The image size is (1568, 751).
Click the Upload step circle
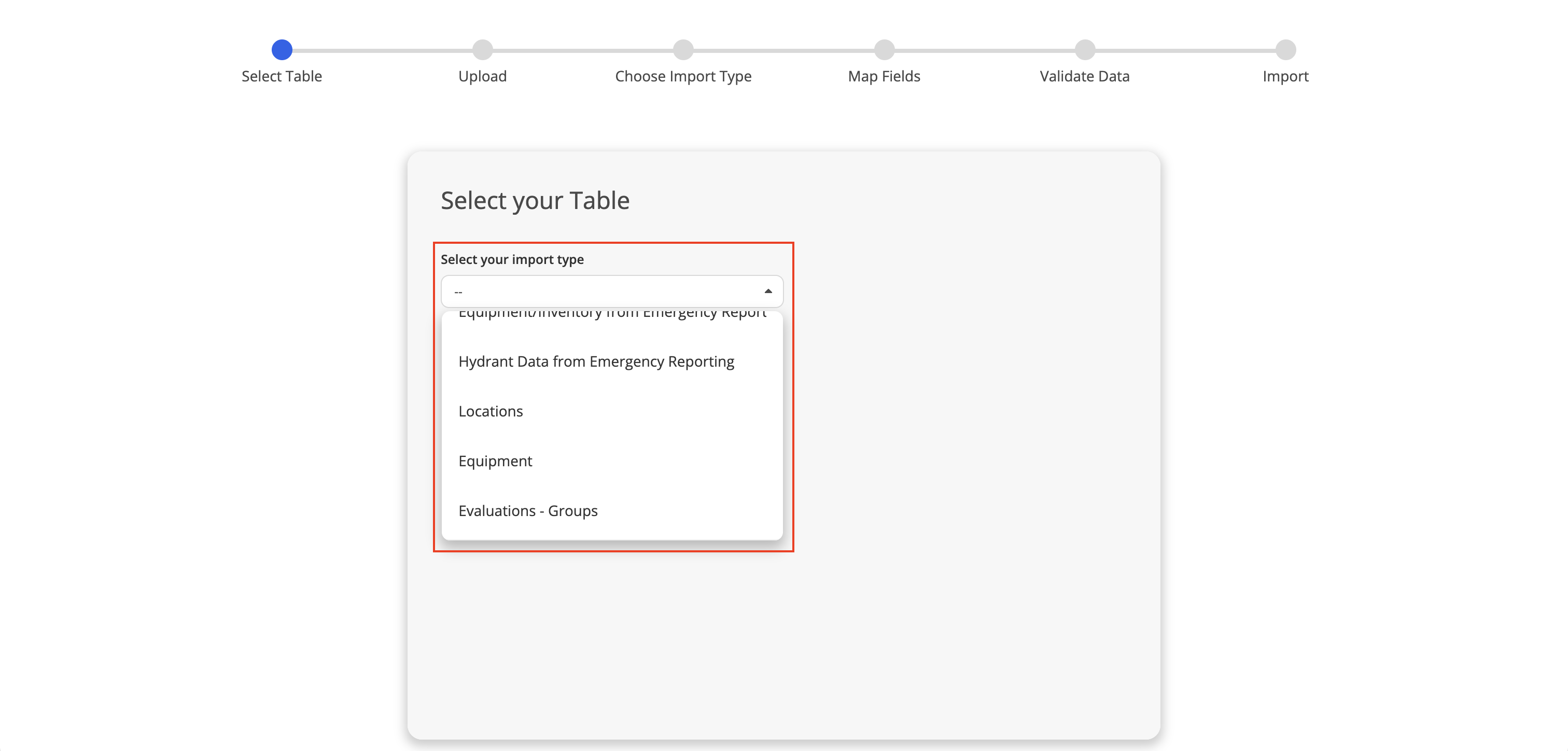tap(482, 50)
